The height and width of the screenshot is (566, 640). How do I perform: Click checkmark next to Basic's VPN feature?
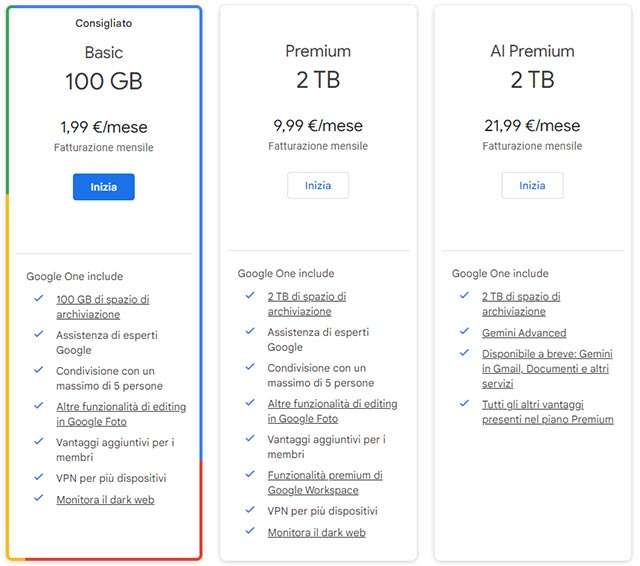(38, 477)
